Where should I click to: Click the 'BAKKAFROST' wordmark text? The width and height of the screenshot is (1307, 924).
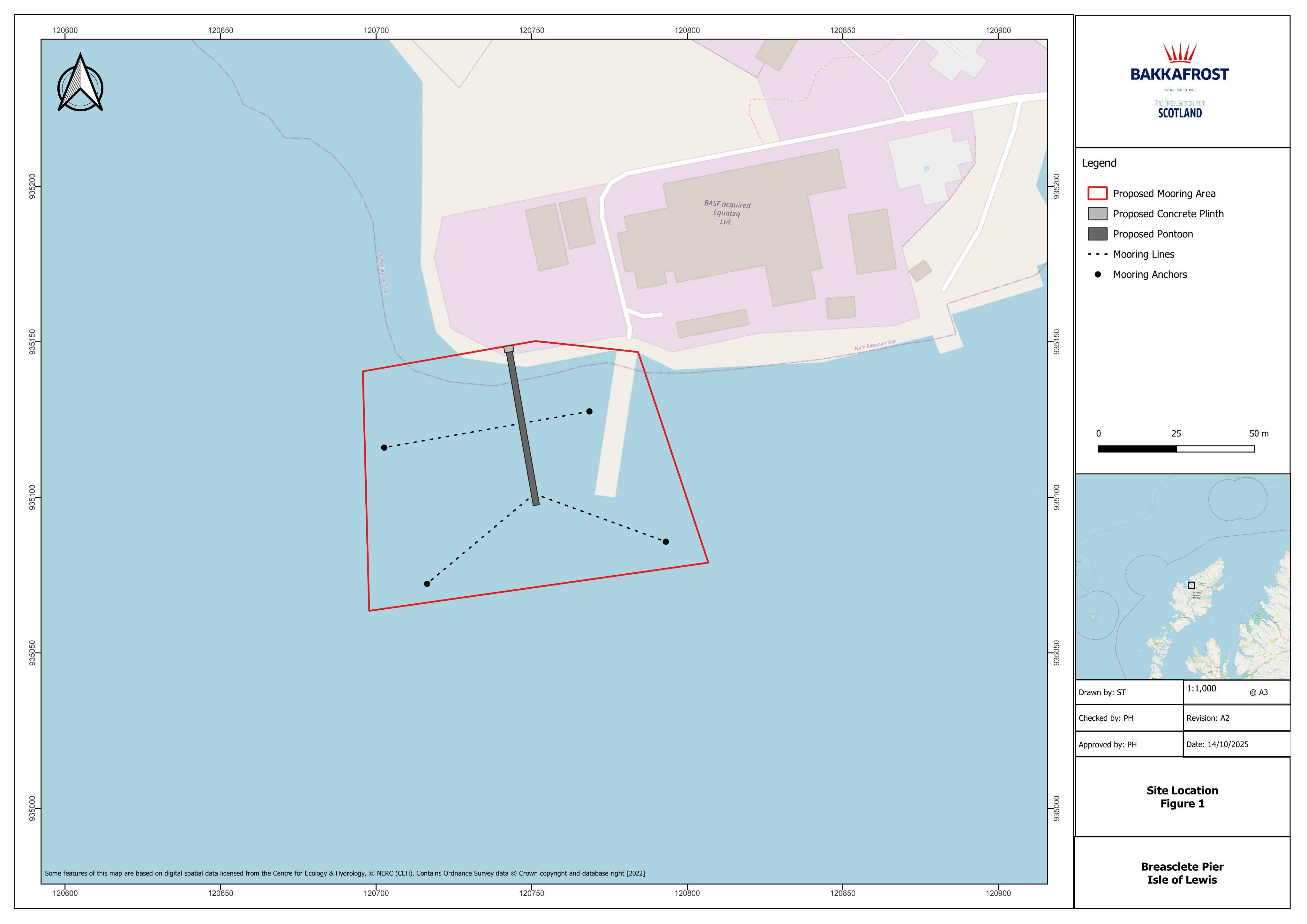[1179, 75]
